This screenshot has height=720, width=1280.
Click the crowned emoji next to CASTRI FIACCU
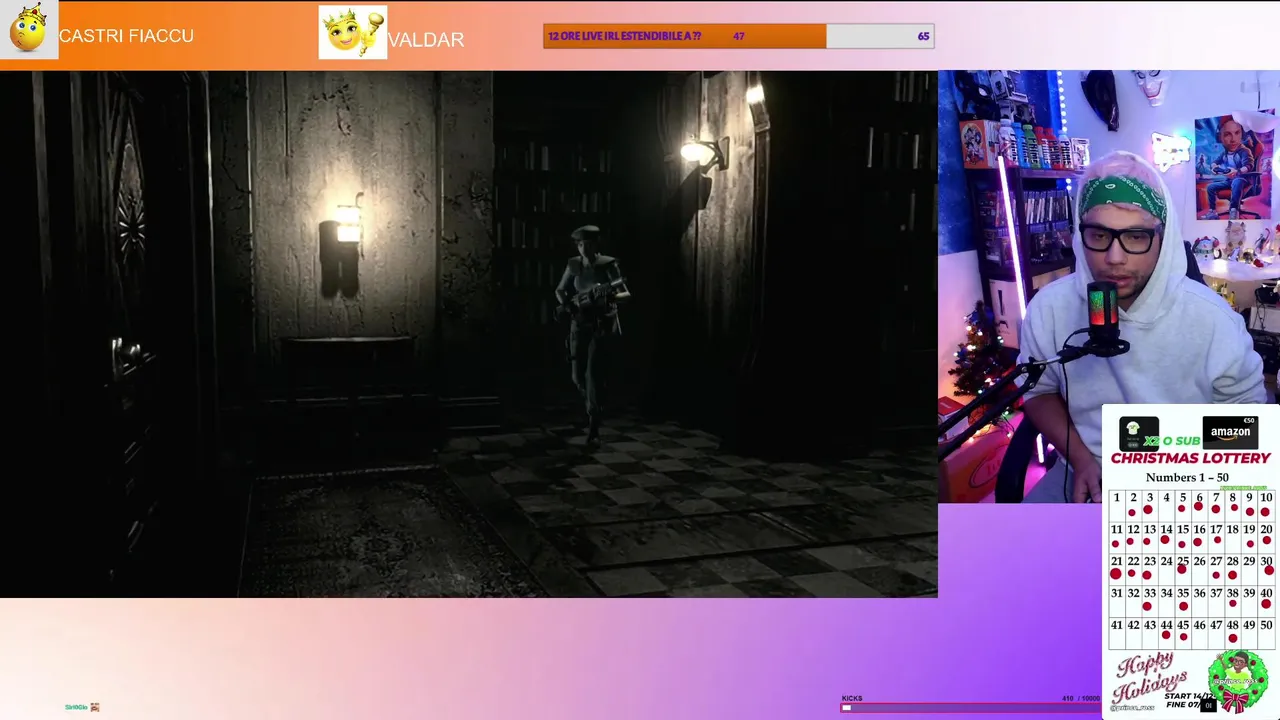(29, 30)
